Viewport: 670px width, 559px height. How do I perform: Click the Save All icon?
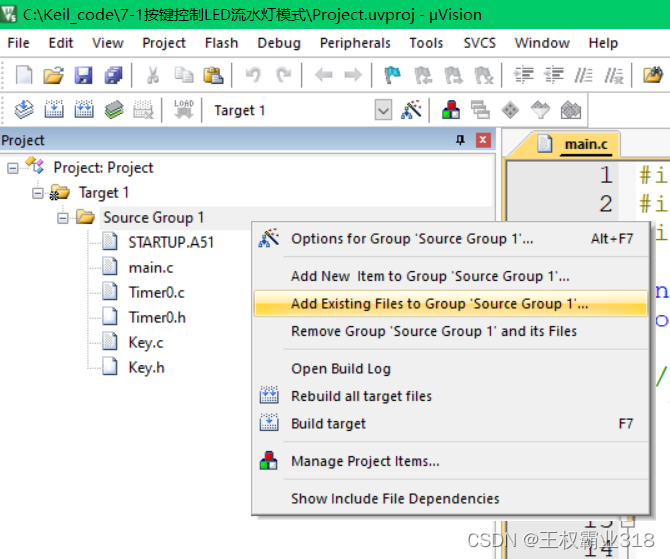113,75
